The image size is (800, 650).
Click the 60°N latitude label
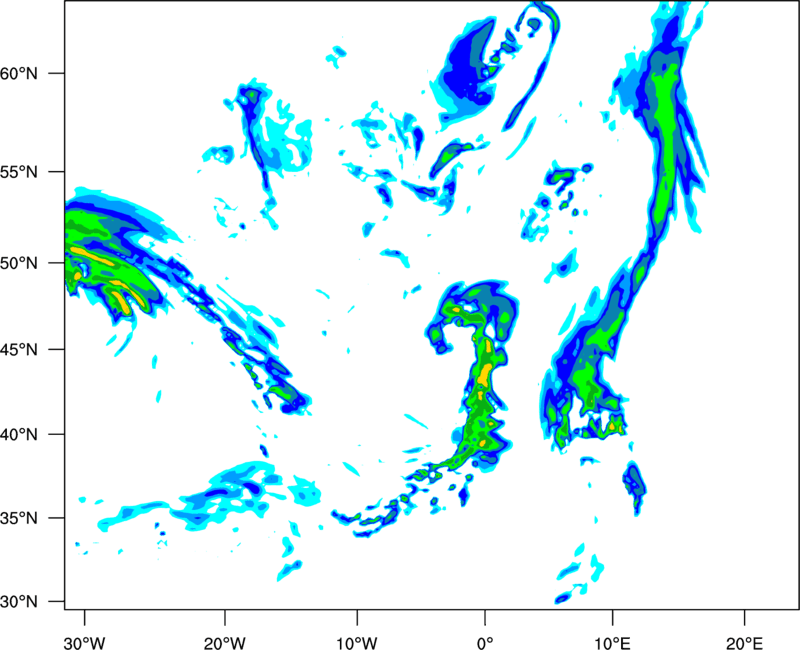[x=19, y=73]
